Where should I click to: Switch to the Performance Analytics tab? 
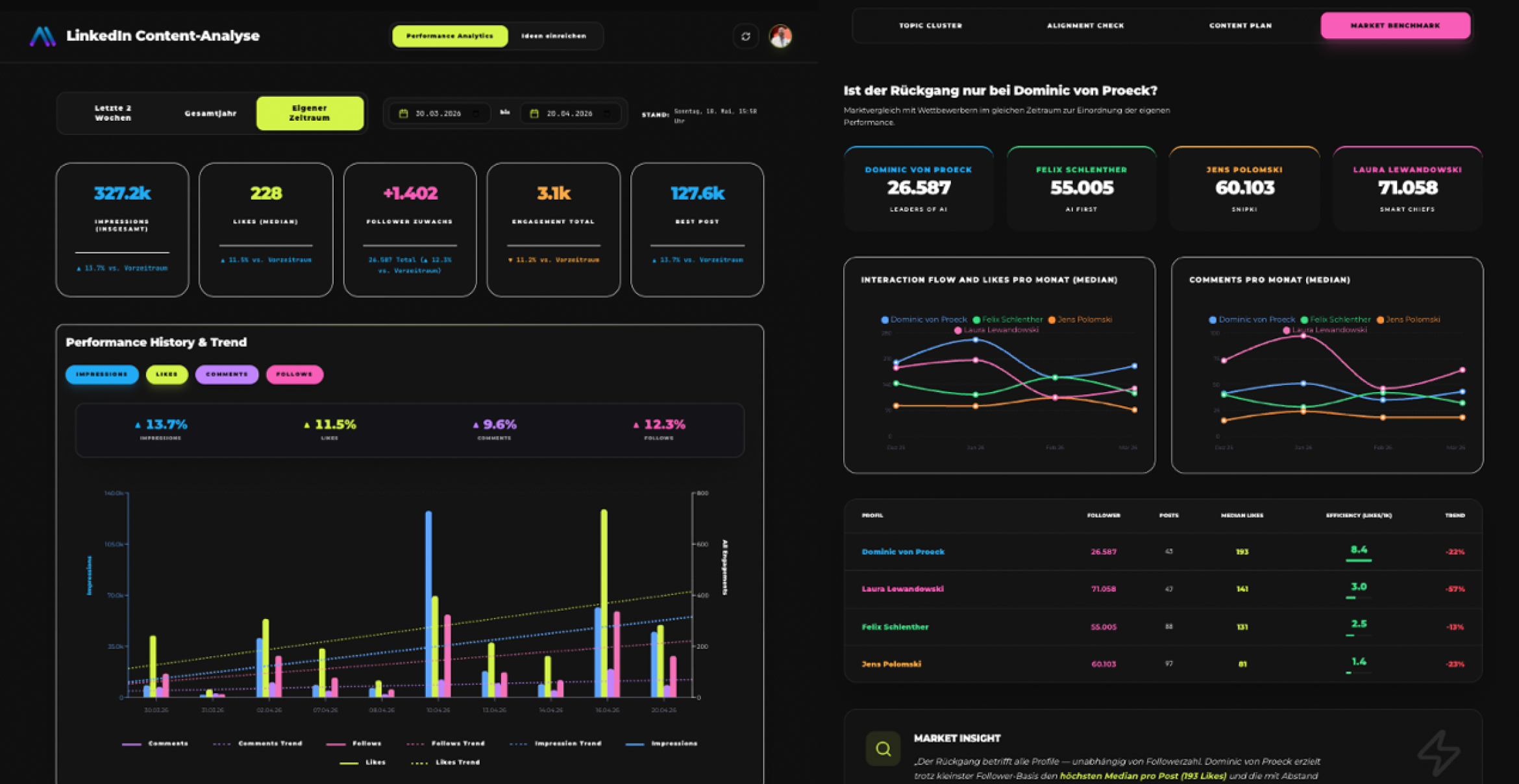[x=450, y=36]
